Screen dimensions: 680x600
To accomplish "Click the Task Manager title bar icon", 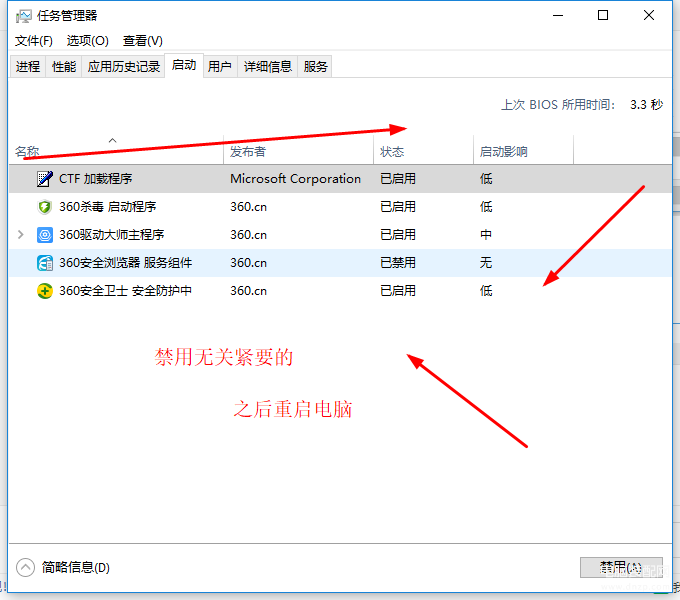I will point(23,16).
